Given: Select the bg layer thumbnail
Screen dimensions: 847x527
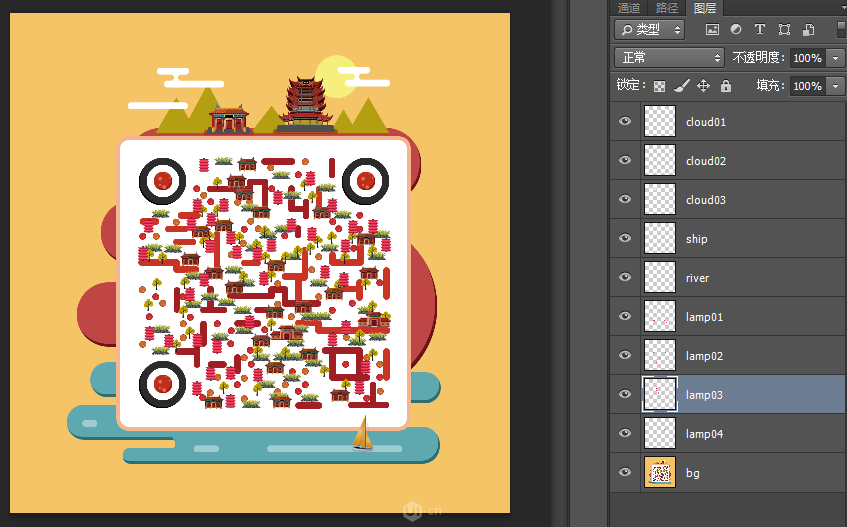Looking at the screenshot, I should 660,472.
